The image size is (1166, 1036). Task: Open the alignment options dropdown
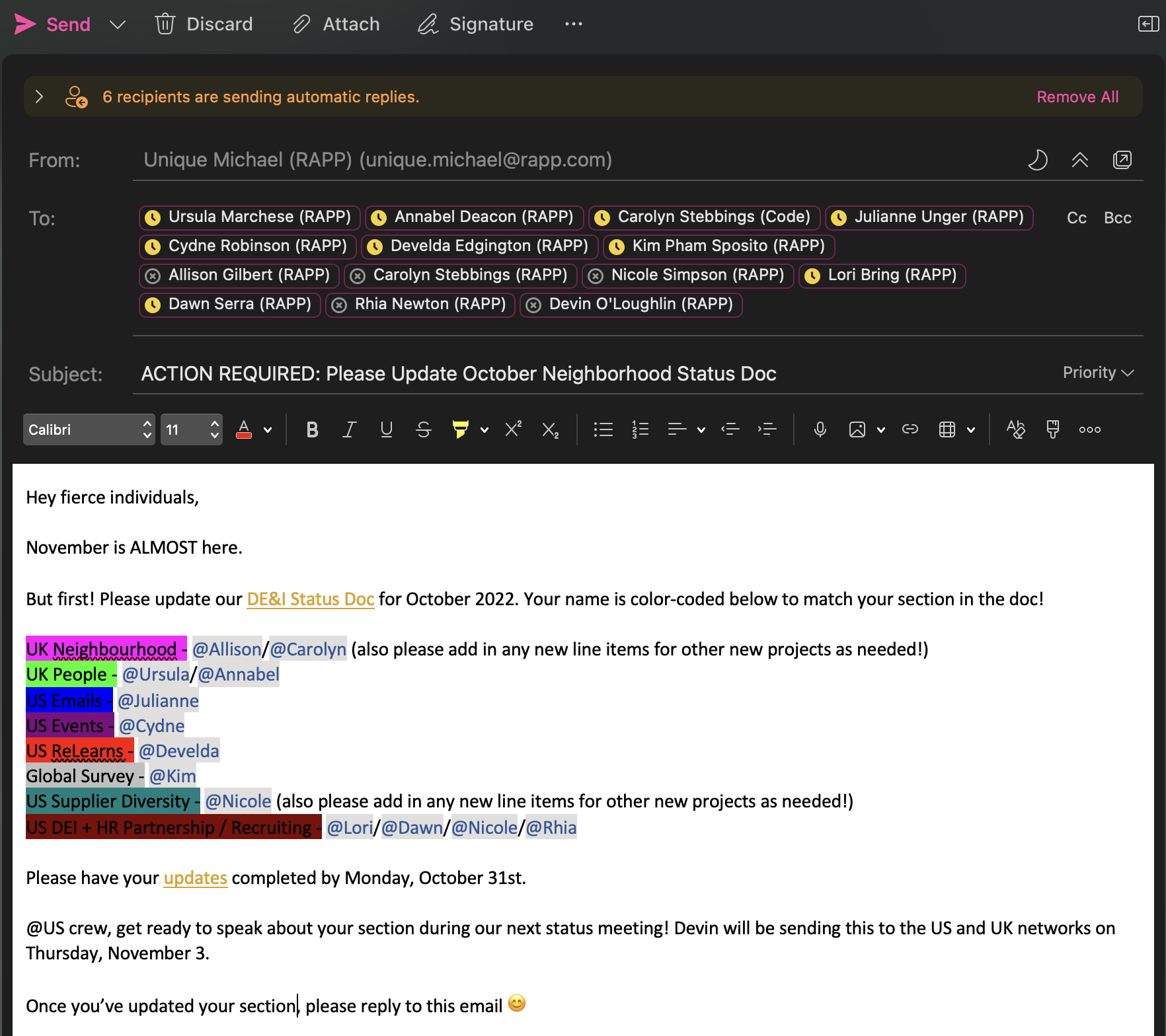point(702,429)
